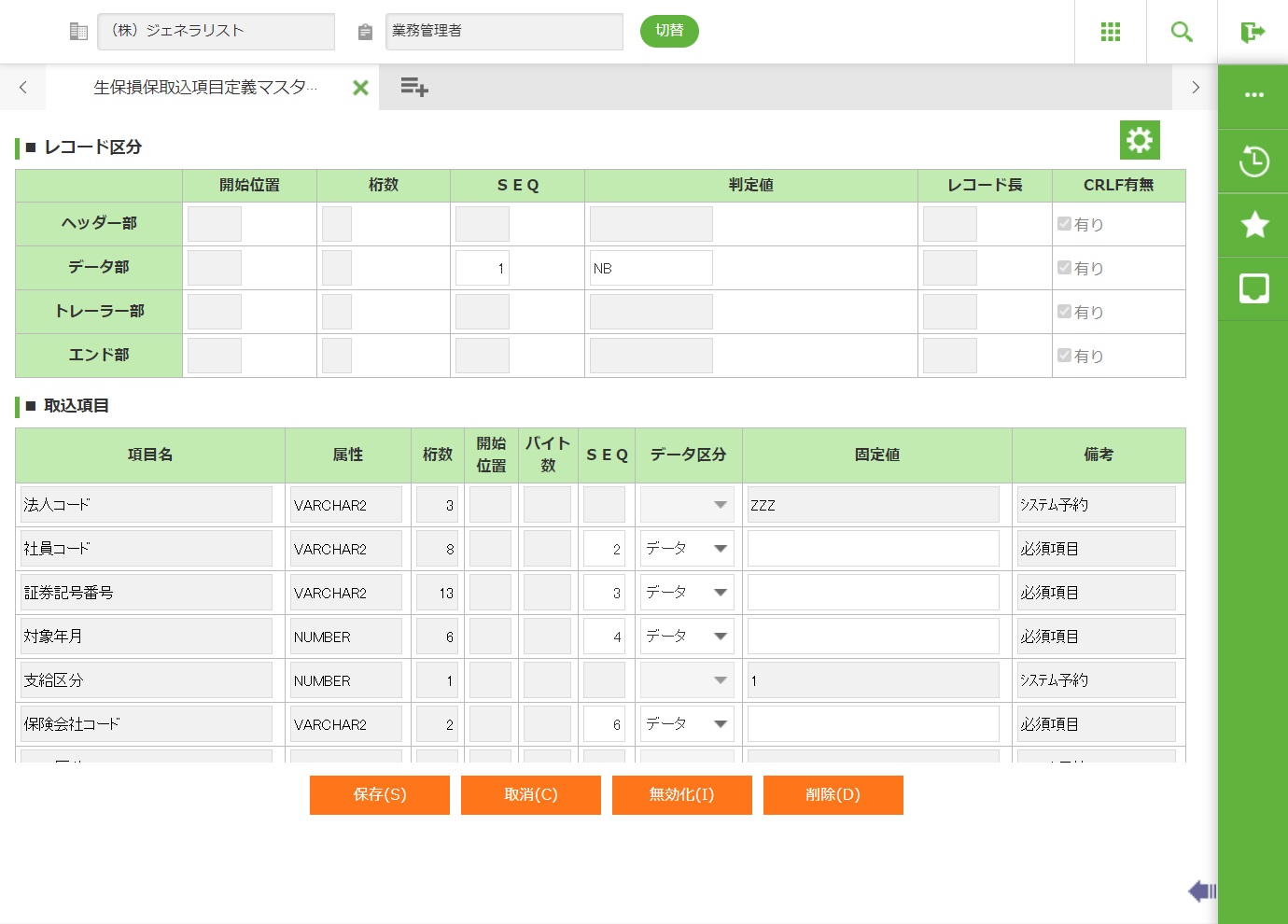The width and height of the screenshot is (1288, 924).
Task: Select the 生保損保取込項目定義マスタ tab
Action: click(x=204, y=88)
